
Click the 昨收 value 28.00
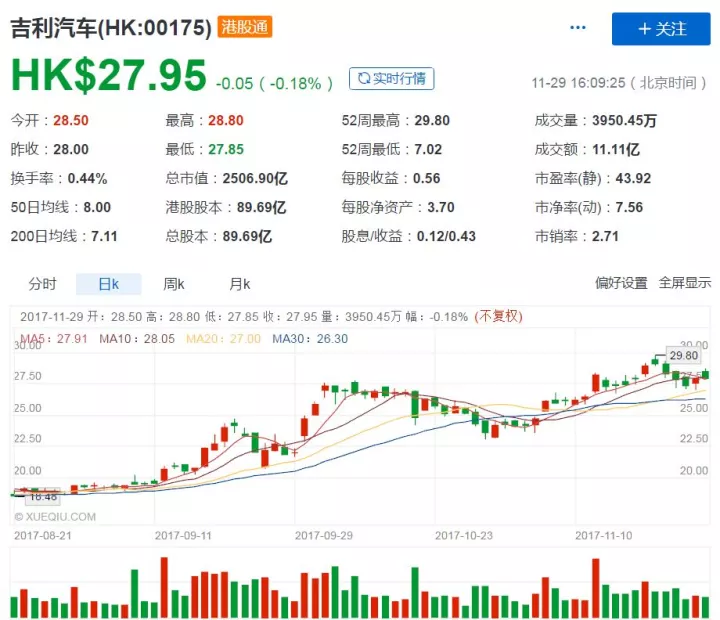click(x=71, y=149)
